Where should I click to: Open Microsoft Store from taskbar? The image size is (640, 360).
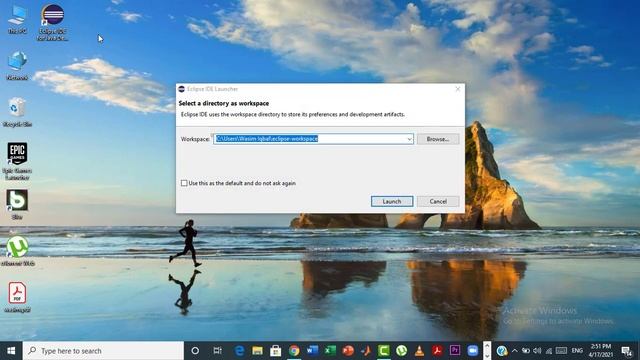pyautogui.click(x=276, y=351)
